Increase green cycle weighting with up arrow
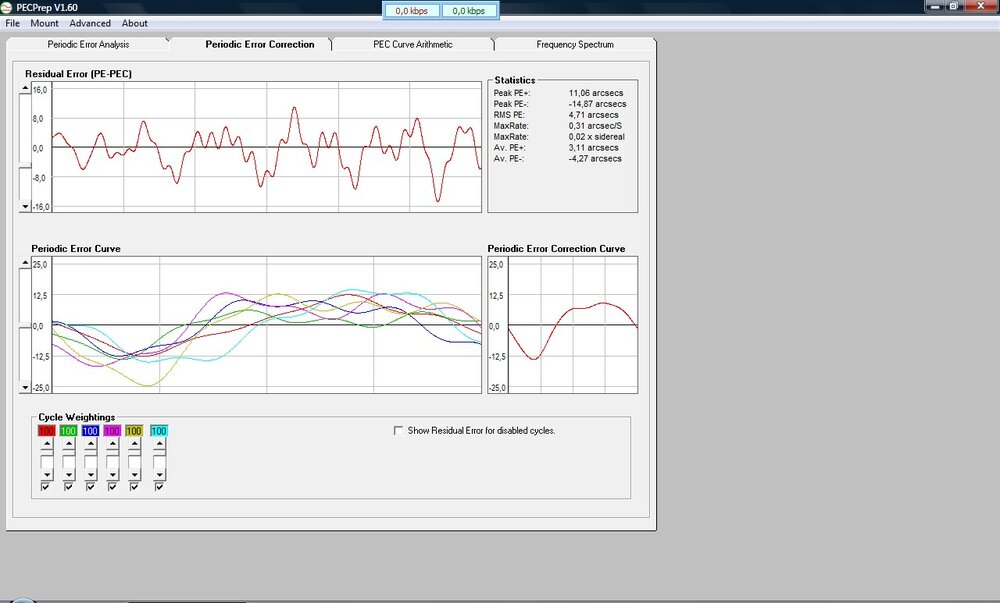Image resolution: width=1000 pixels, height=603 pixels. [68, 442]
